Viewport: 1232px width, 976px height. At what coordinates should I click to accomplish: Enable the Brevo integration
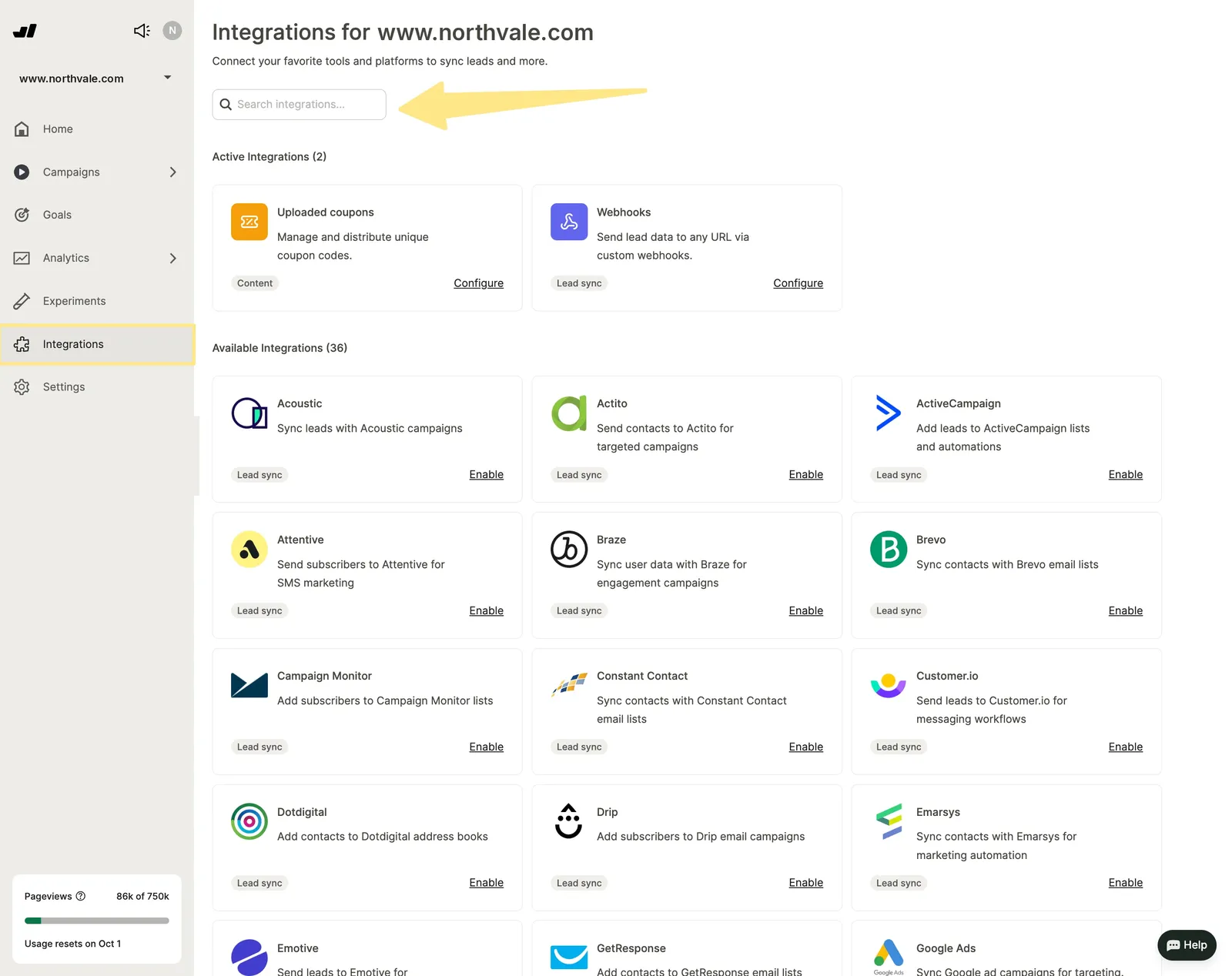[1125, 611]
